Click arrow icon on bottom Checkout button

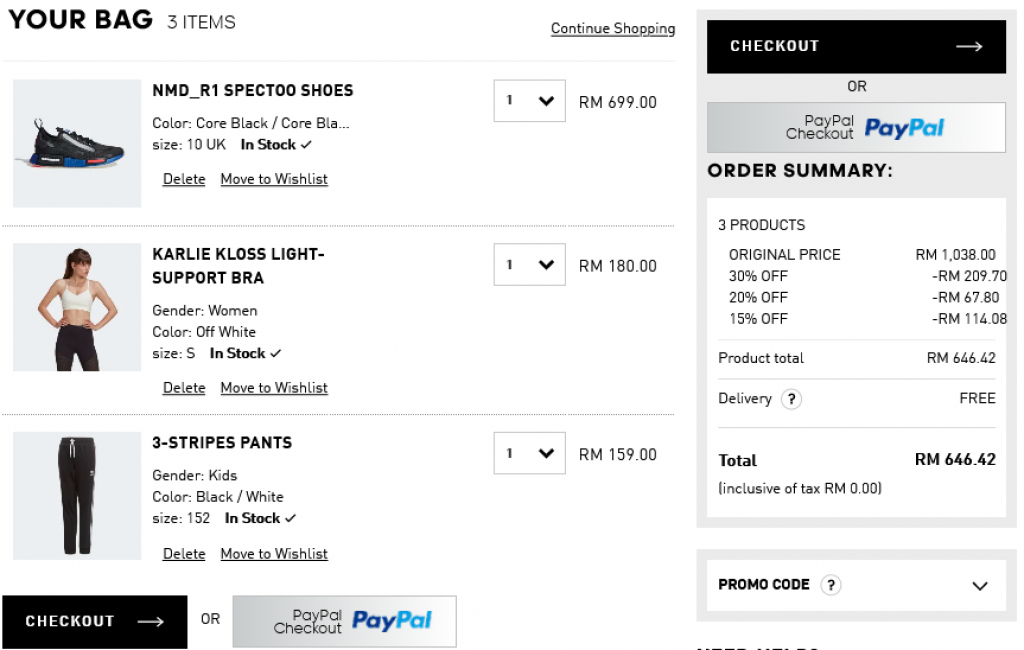point(150,622)
